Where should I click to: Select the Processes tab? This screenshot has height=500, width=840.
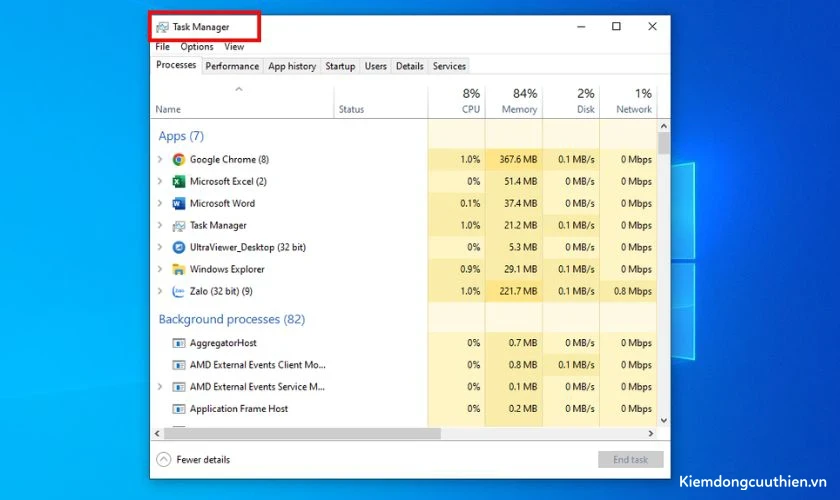pyautogui.click(x=176, y=65)
